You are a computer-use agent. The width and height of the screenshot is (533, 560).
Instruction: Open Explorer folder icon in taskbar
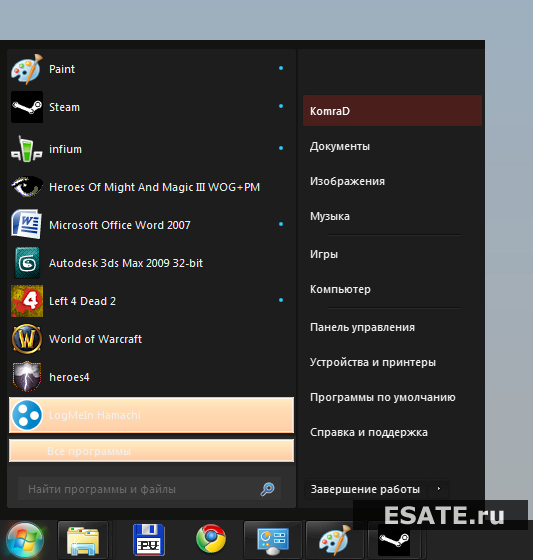click(83, 540)
